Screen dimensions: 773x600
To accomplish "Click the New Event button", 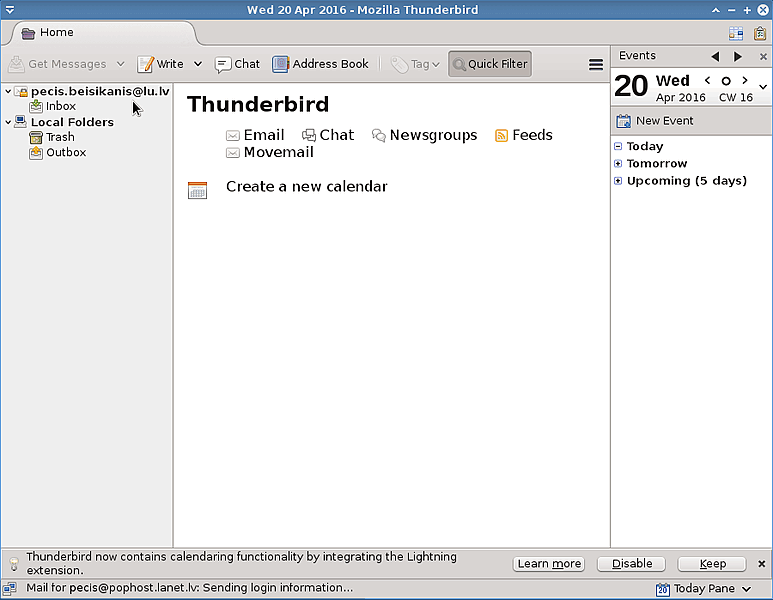I will (655, 121).
